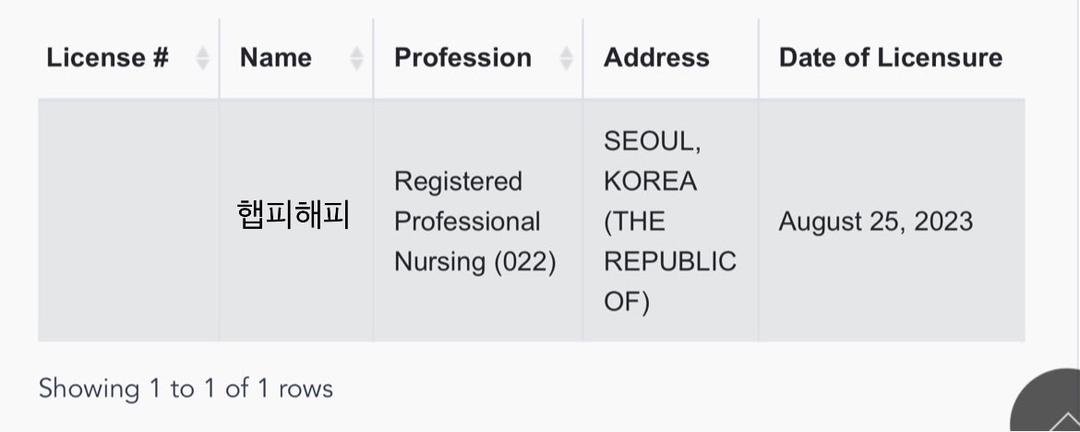Click the word Registered in profession cell
The image size is (1080, 432).
click(x=458, y=182)
